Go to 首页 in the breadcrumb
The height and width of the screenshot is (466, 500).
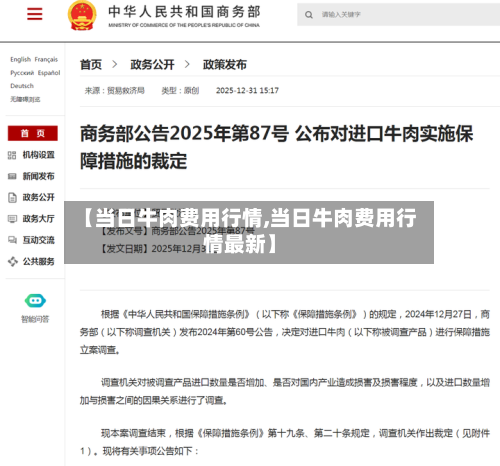pyautogui.click(x=91, y=65)
